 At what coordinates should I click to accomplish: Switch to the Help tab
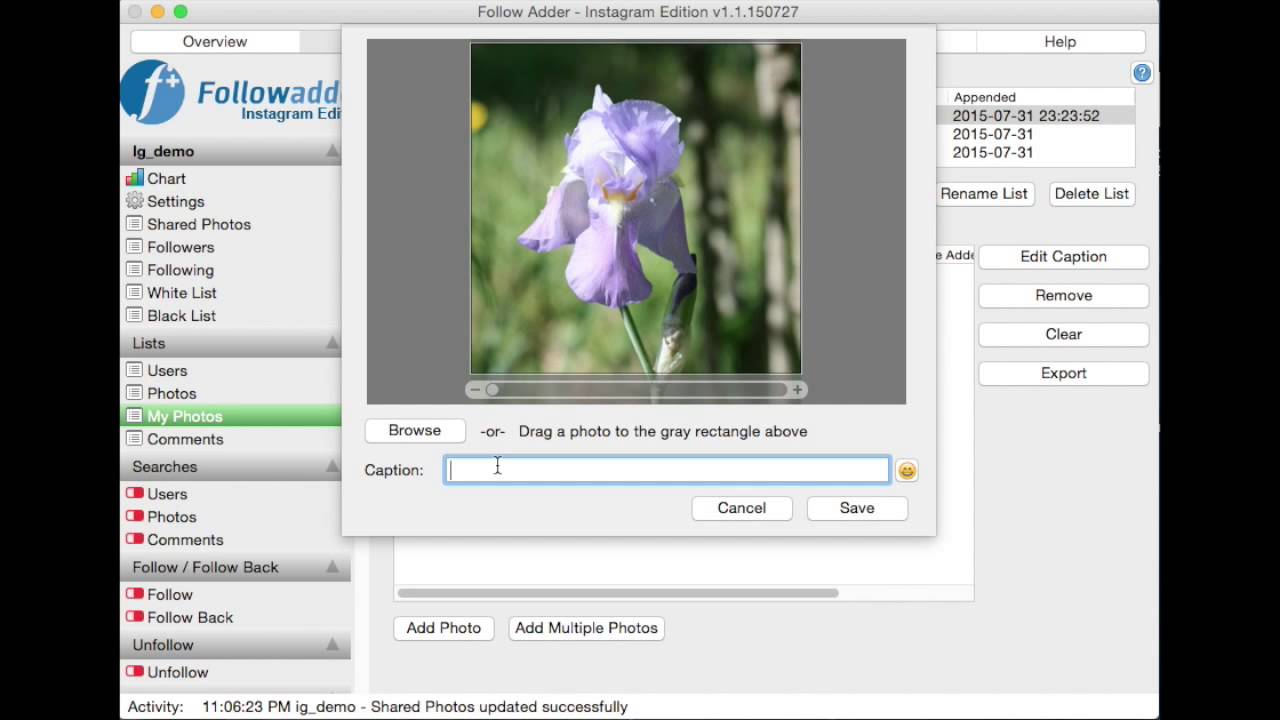[x=1060, y=41]
